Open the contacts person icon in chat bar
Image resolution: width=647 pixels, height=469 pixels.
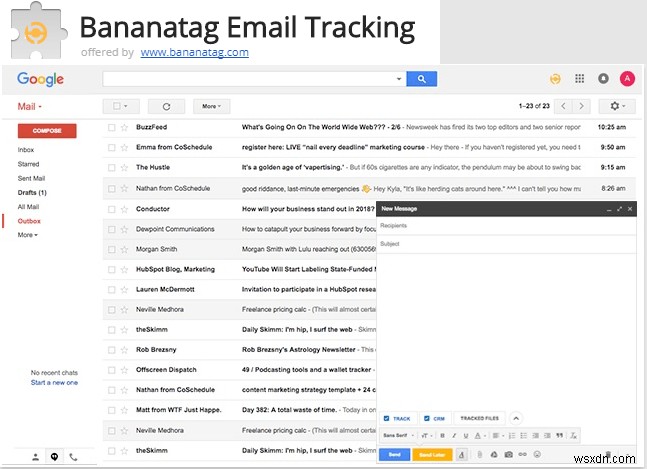pos(35,457)
